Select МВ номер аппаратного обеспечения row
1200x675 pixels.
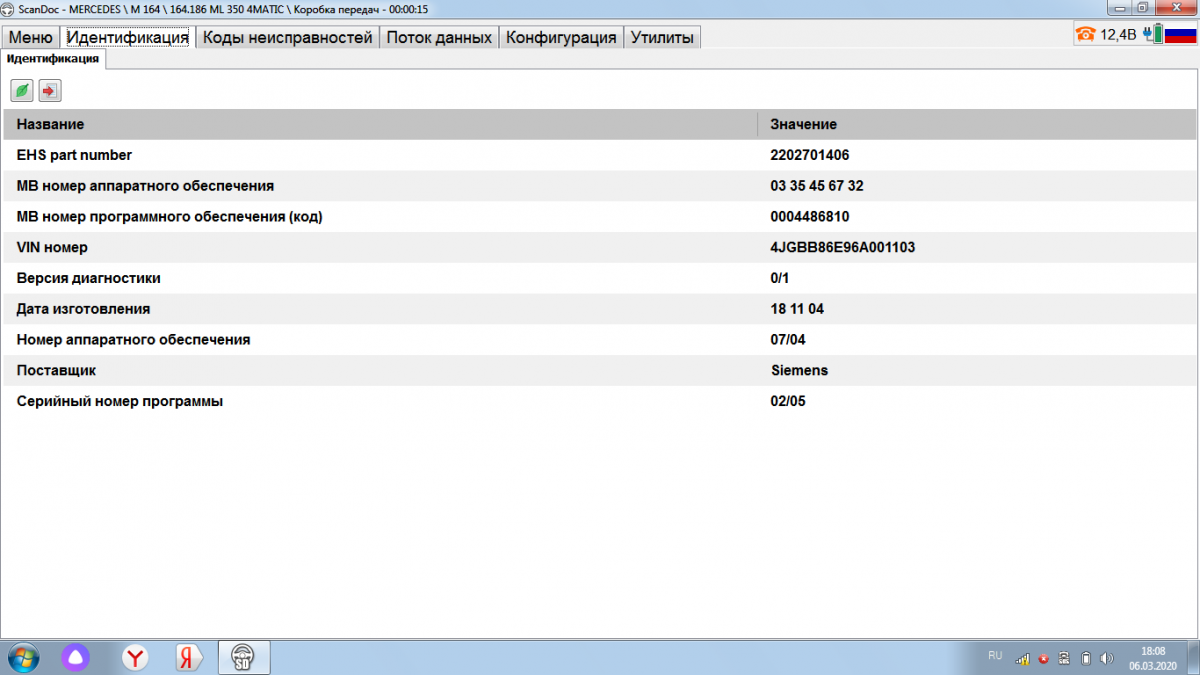pyautogui.click(x=599, y=186)
